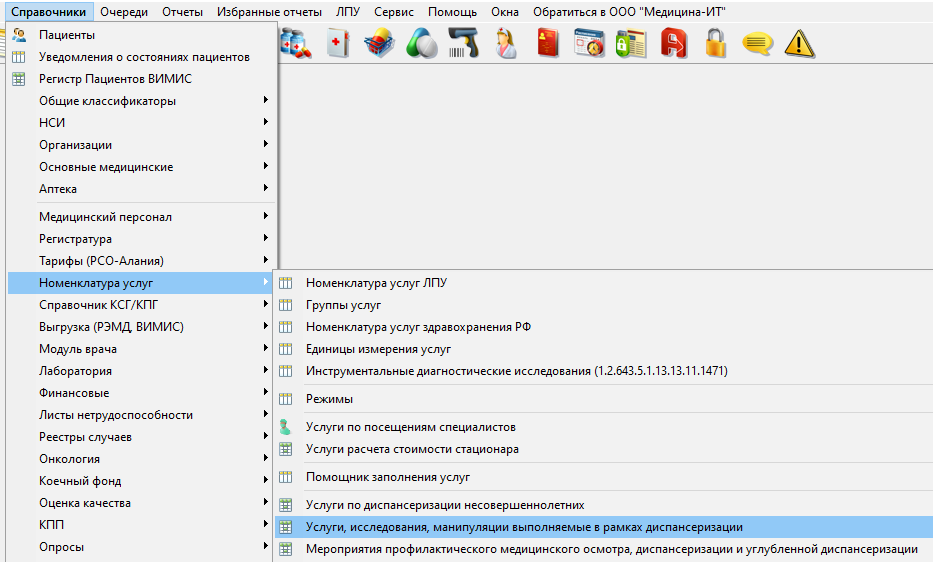The height and width of the screenshot is (562, 933).
Task: Click the yellow warning triangle icon
Action: point(799,43)
